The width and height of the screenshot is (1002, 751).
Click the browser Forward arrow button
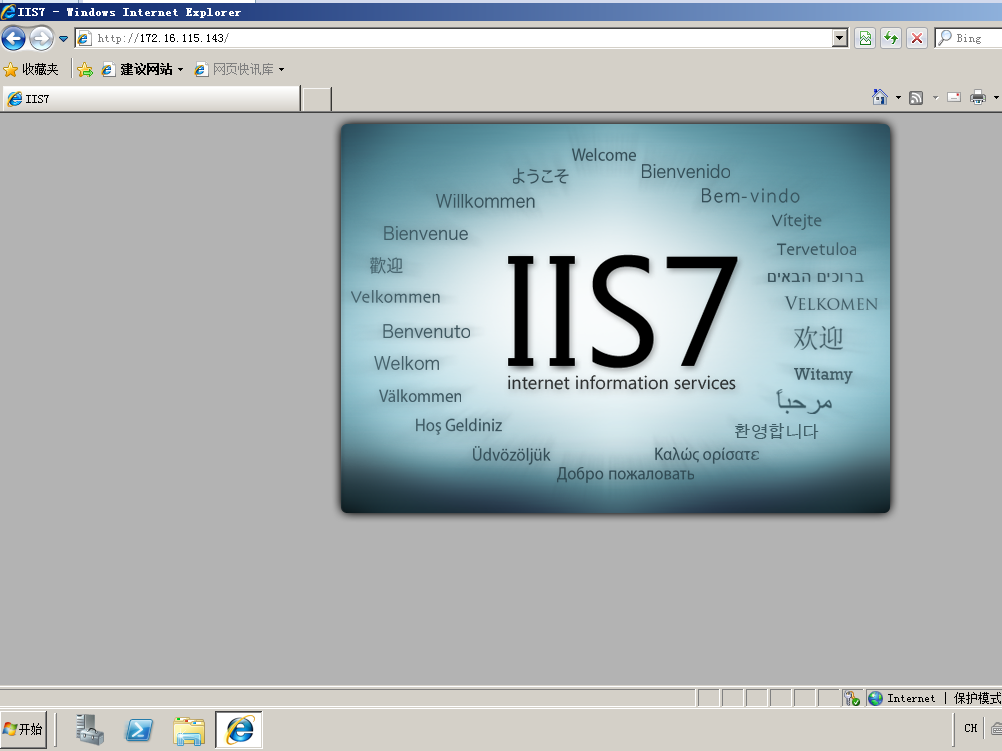point(42,38)
